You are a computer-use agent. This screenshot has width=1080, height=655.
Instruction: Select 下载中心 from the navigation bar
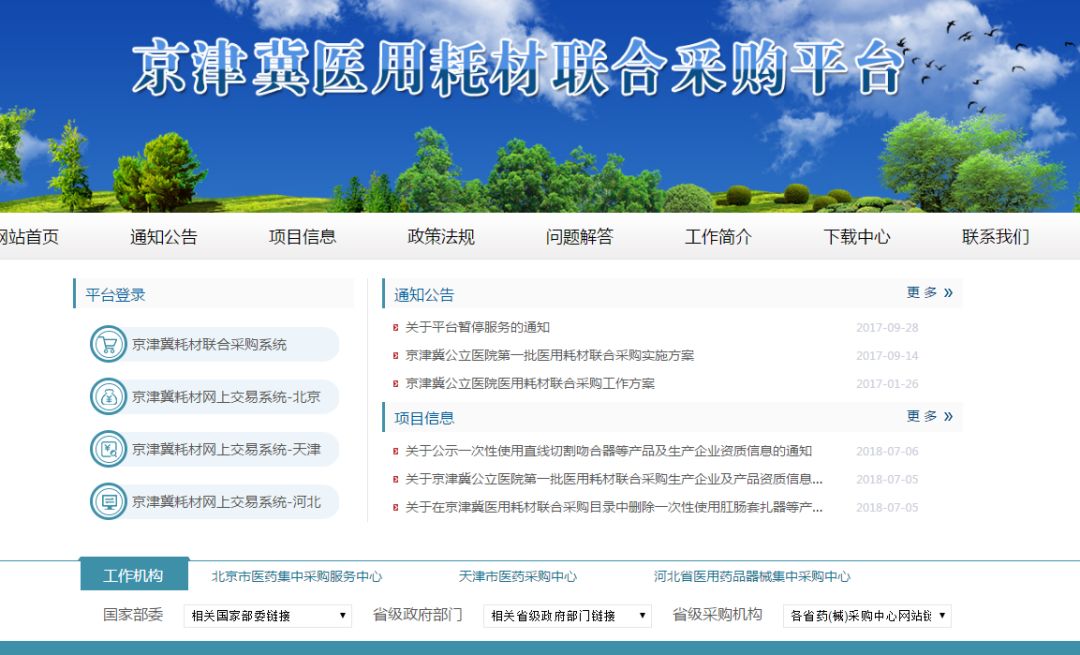click(x=855, y=237)
